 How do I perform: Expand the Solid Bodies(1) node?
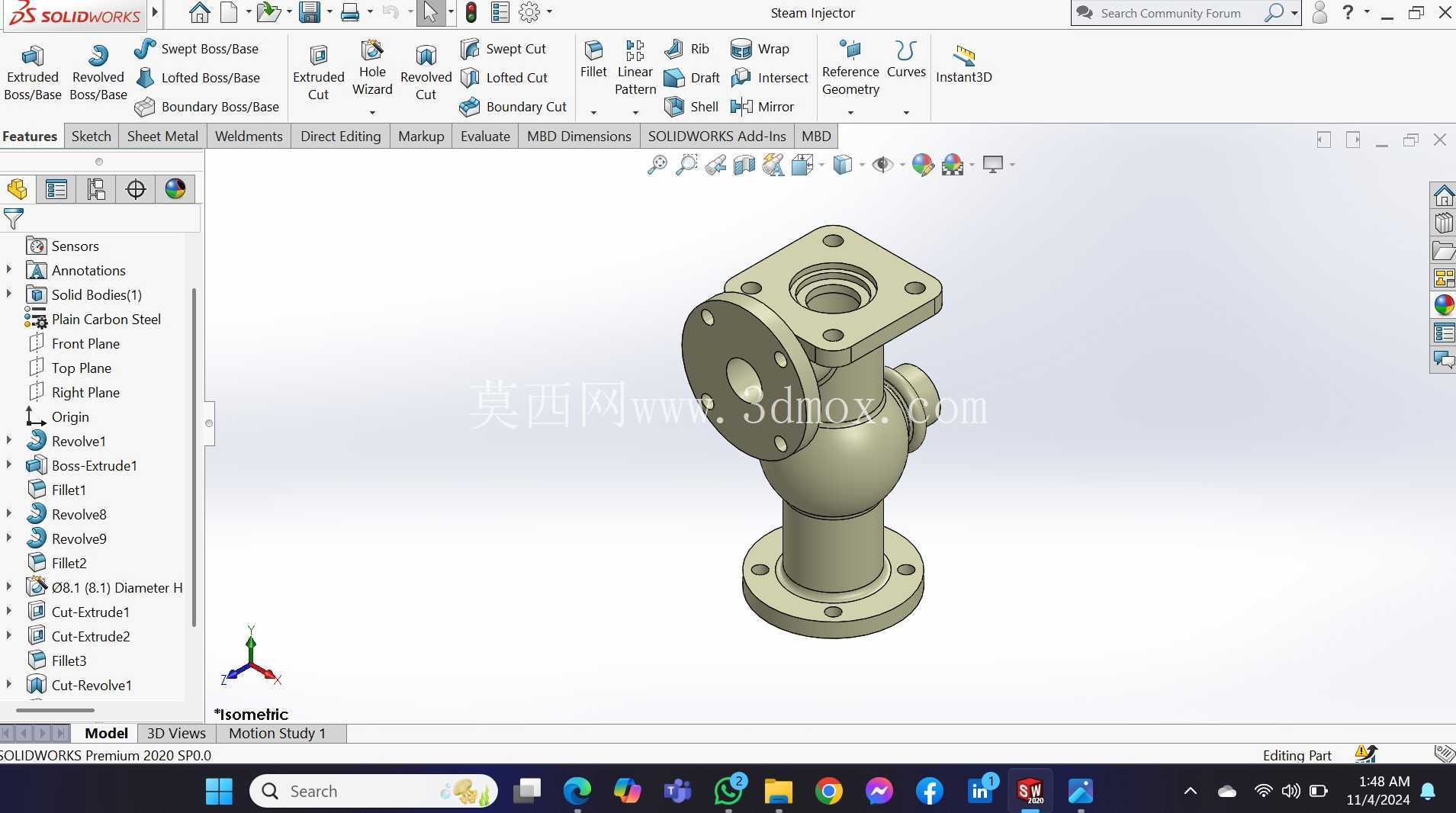coord(9,294)
